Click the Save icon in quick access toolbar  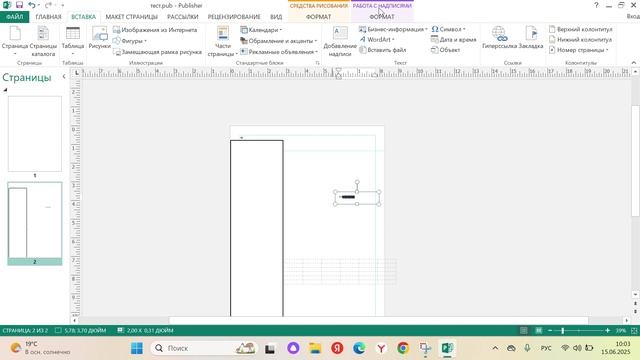[19, 5]
